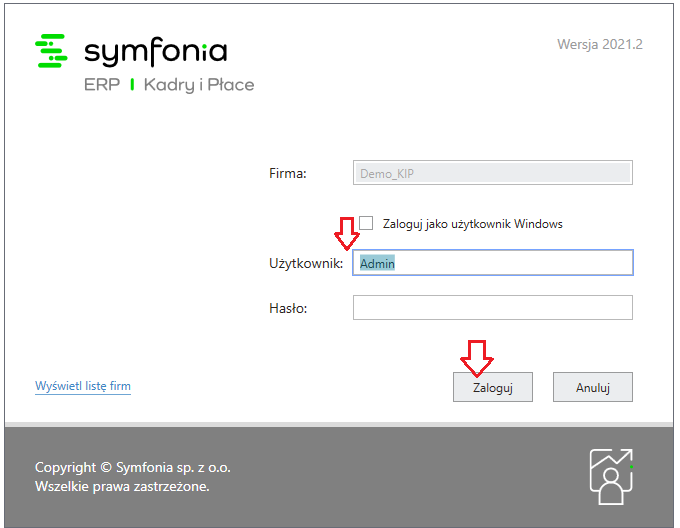Click the green Symfonia logo icon

pos(51,51)
